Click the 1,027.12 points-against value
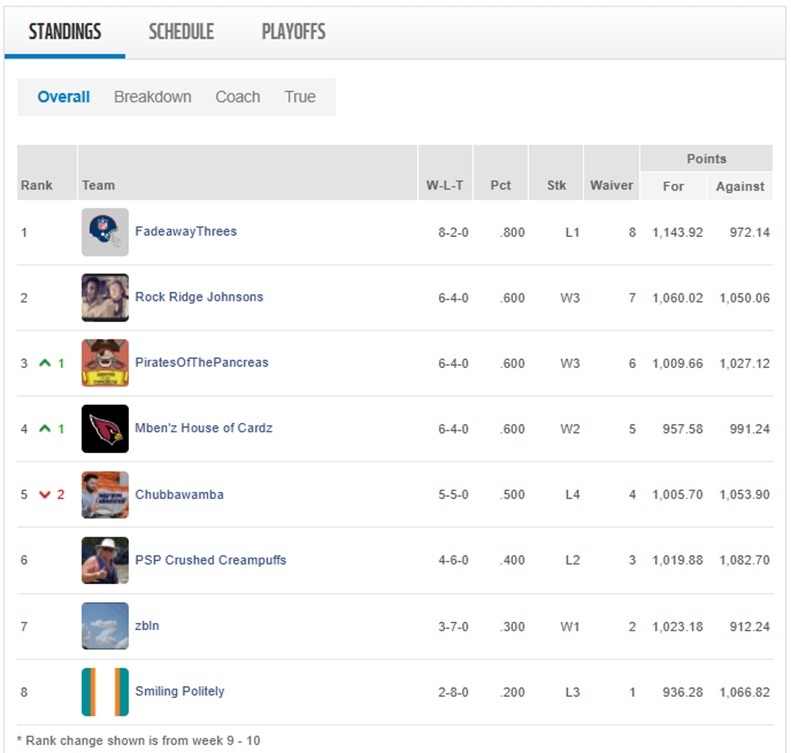The width and height of the screenshot is (791, 753). pyautogui.click(x=745, y=364)
